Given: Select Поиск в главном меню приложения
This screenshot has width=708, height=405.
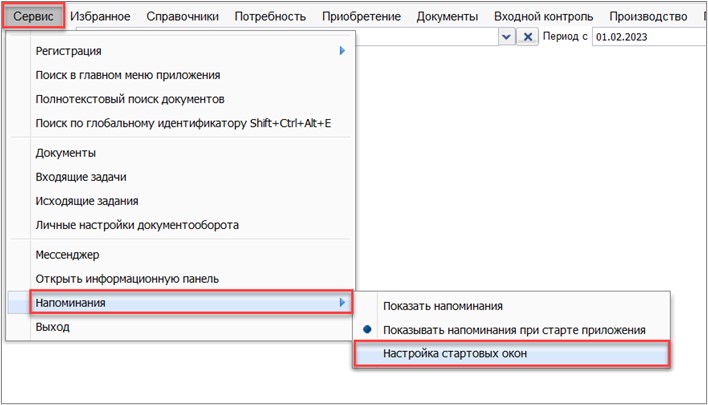Looking at the screenshot, I should coord(127,75).
